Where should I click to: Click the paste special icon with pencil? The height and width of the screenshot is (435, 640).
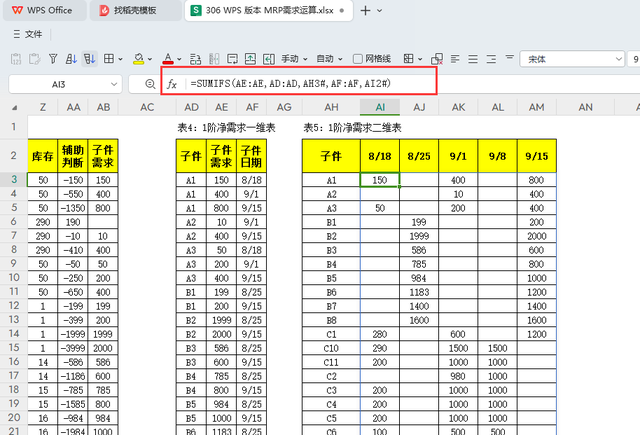34,59
